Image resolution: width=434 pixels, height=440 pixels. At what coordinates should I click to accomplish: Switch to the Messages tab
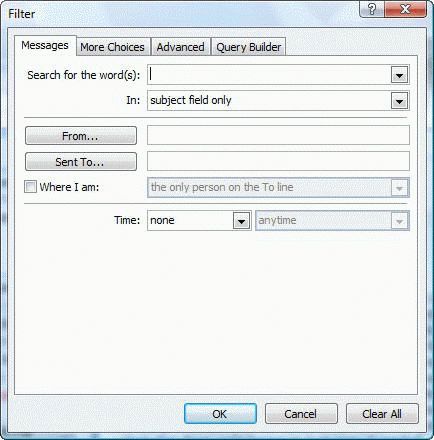[45, 45]
